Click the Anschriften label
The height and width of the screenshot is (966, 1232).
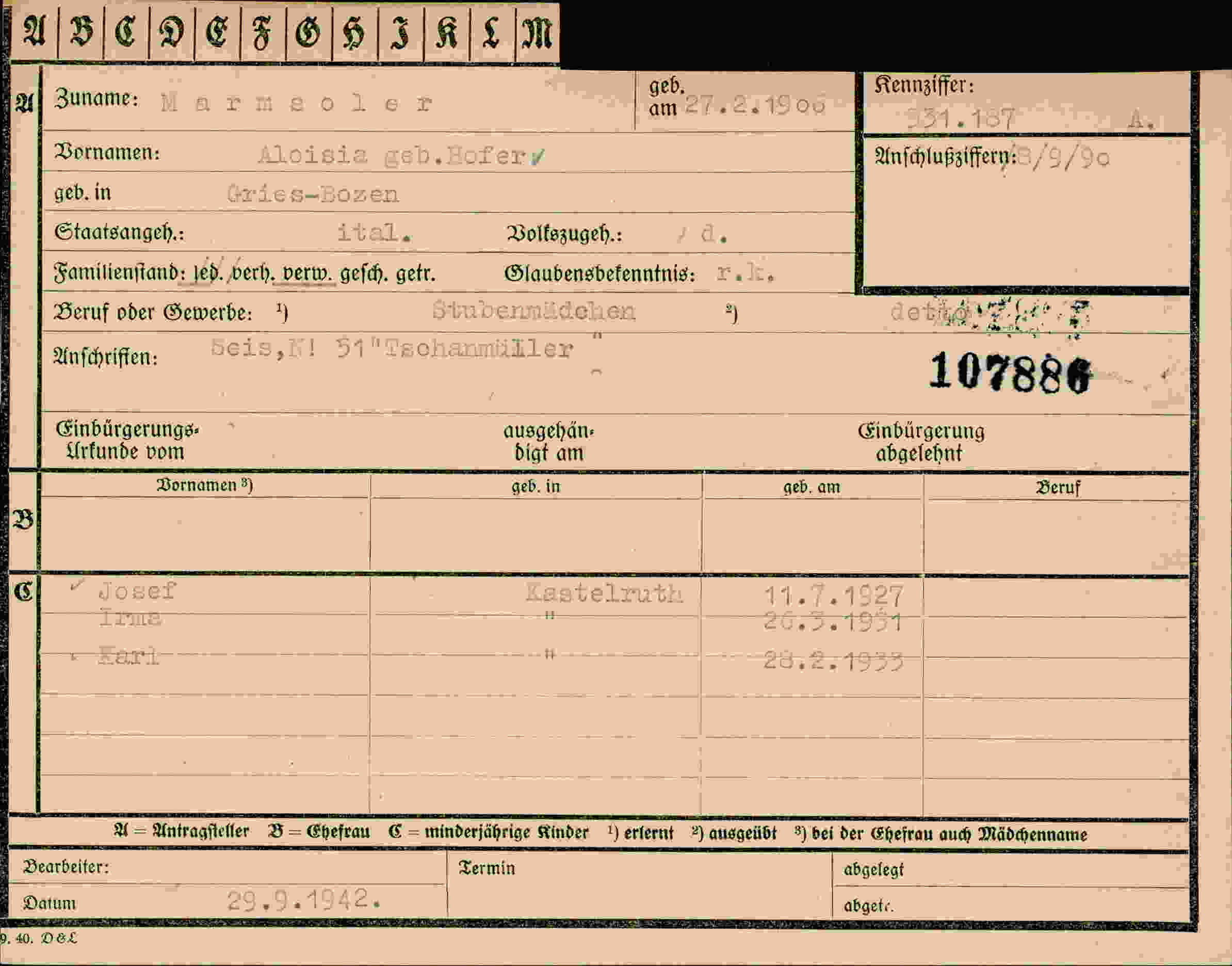point(105,357)
